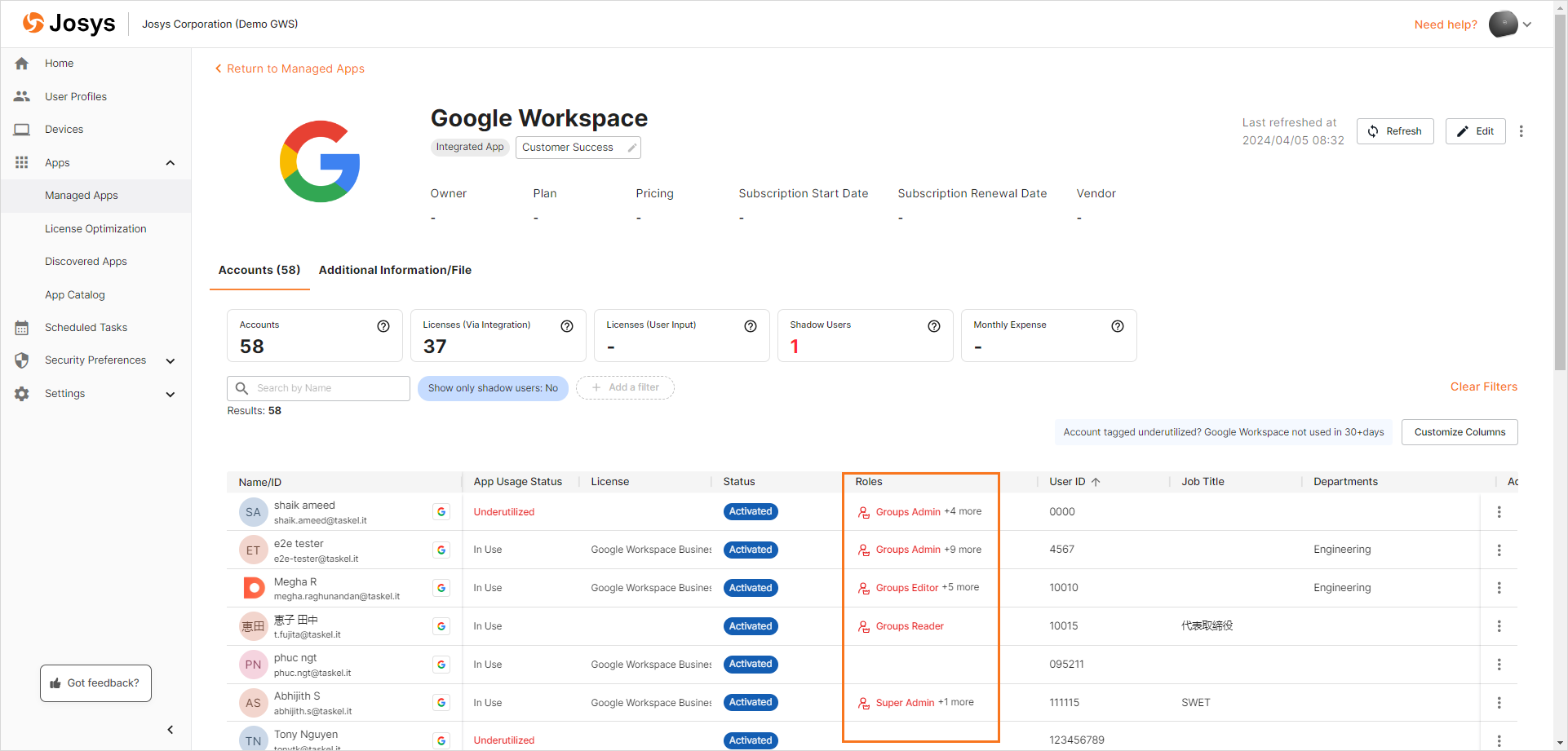This screenshot has height=751, width=1568.
Task: Click the Edit button
Action: tap(1475, 131)
